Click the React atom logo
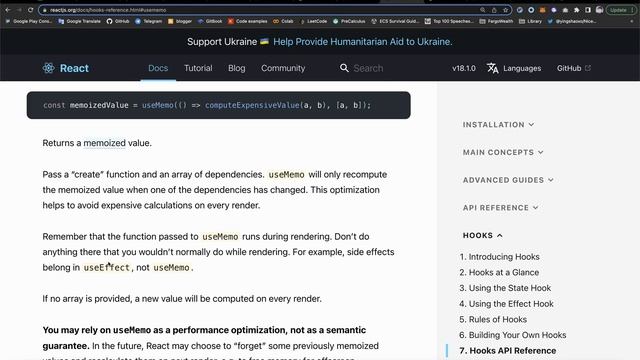Image resolution: width=640 pixels, height=360 pixels. tap(49, 68)
